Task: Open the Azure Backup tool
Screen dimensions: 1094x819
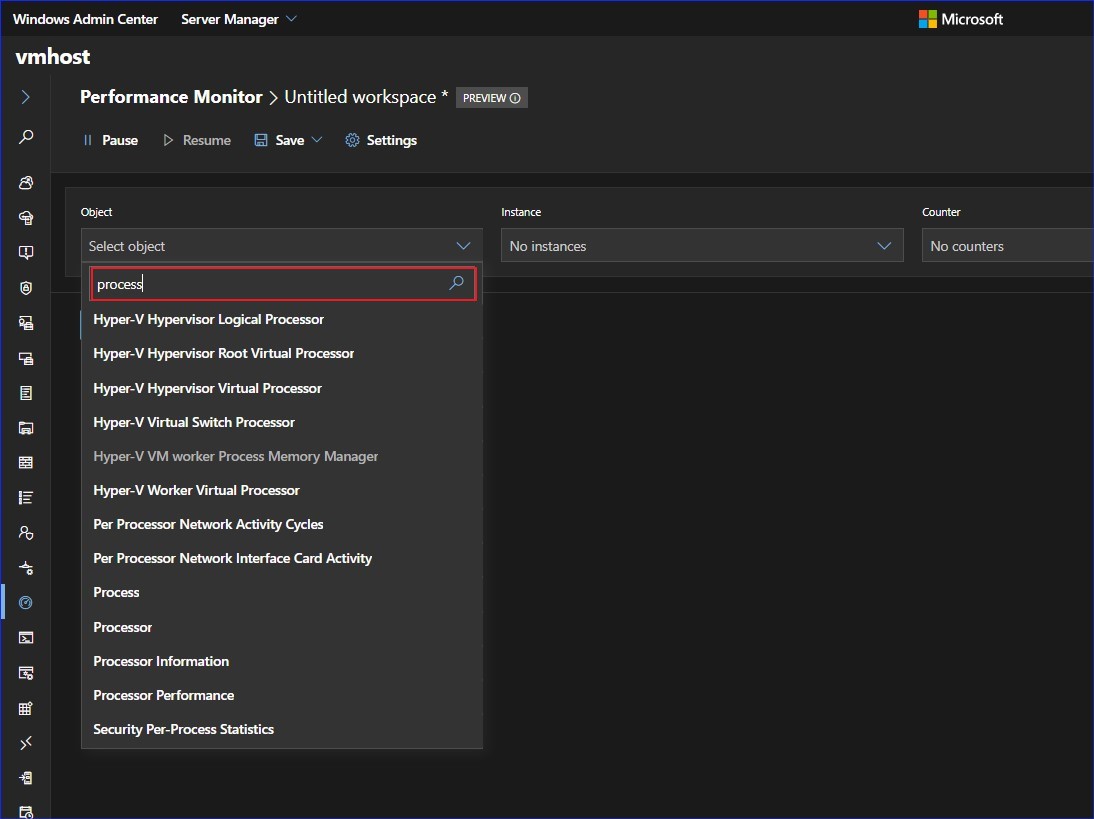Action: tap(26, 218)
